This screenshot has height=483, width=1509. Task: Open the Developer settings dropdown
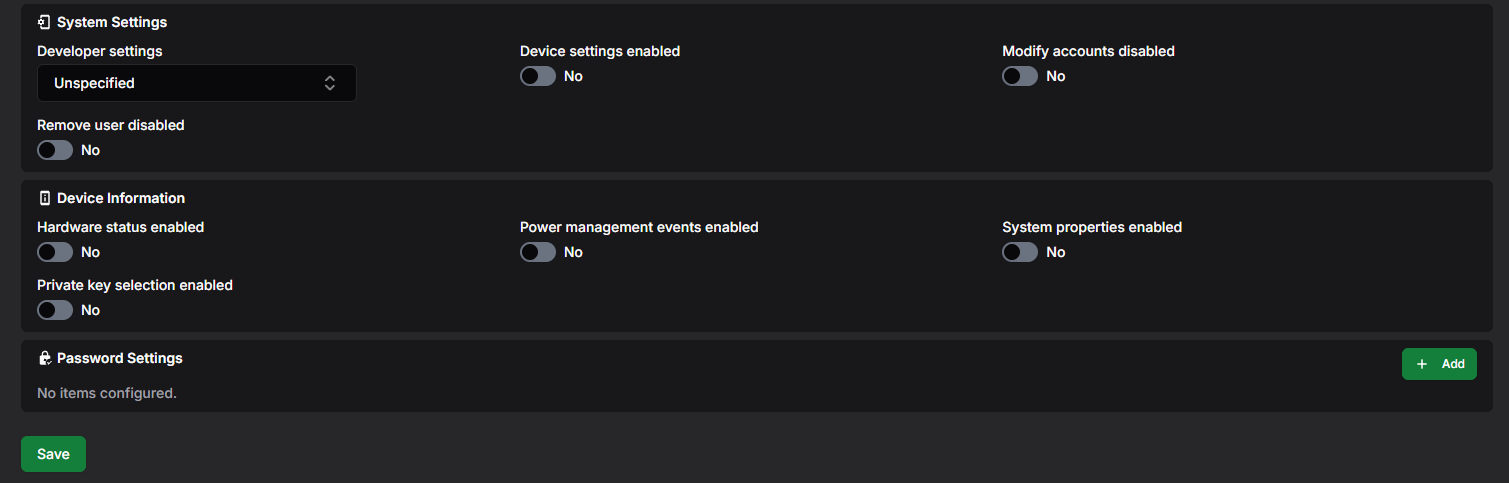(x=197, y=83)
